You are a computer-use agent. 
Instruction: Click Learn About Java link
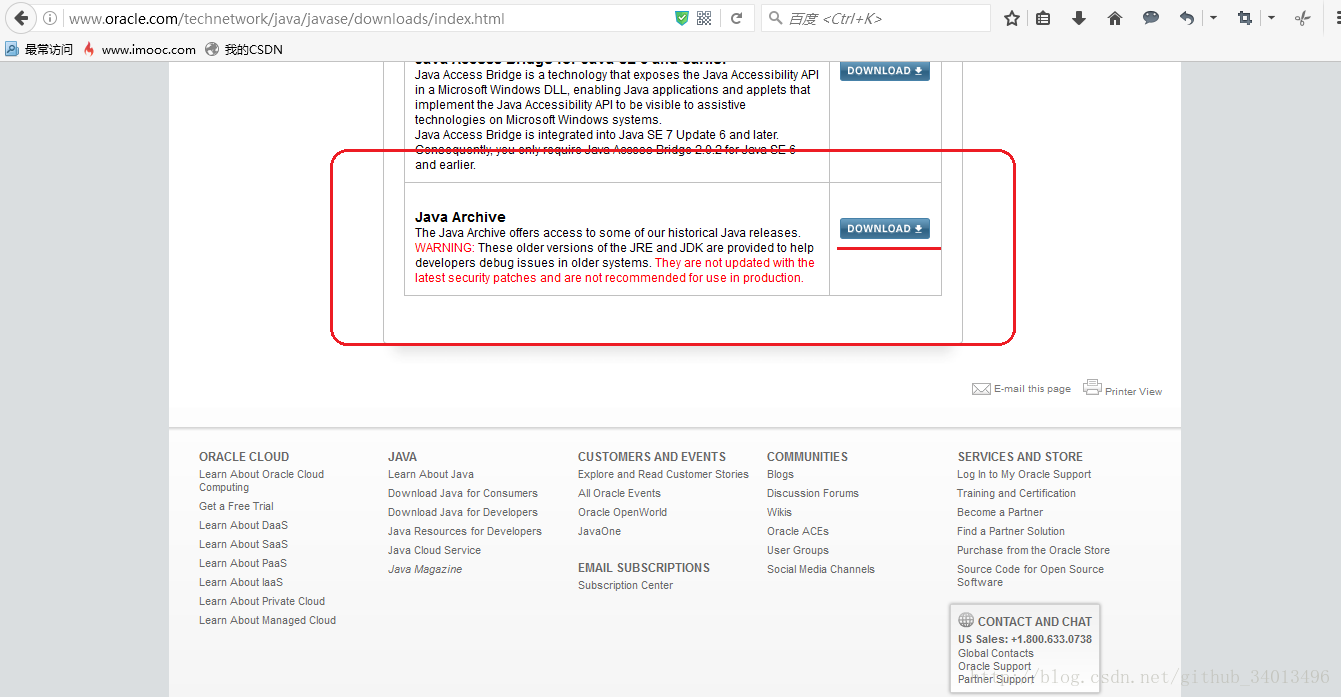tap(431, 475)
